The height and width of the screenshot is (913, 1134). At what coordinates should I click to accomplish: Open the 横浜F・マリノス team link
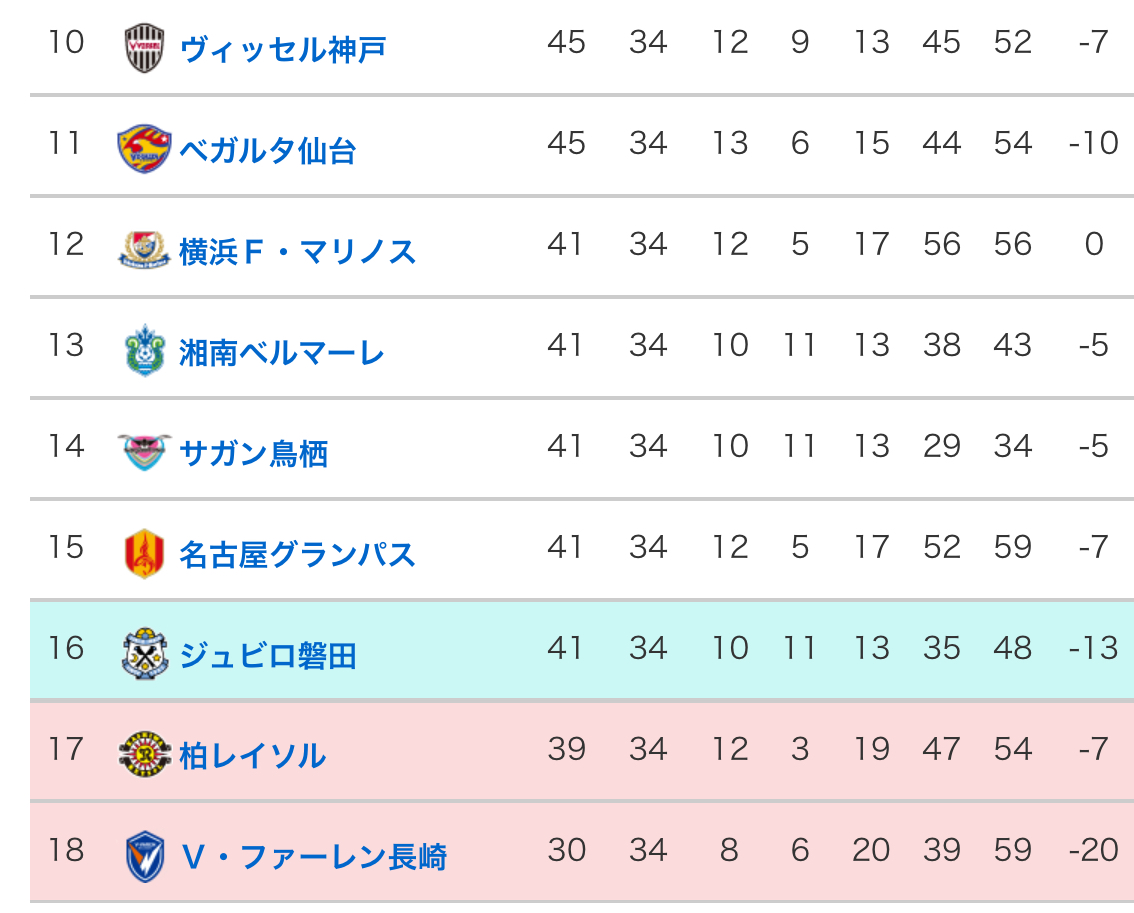pyautogui.click(x=297, y=251)
